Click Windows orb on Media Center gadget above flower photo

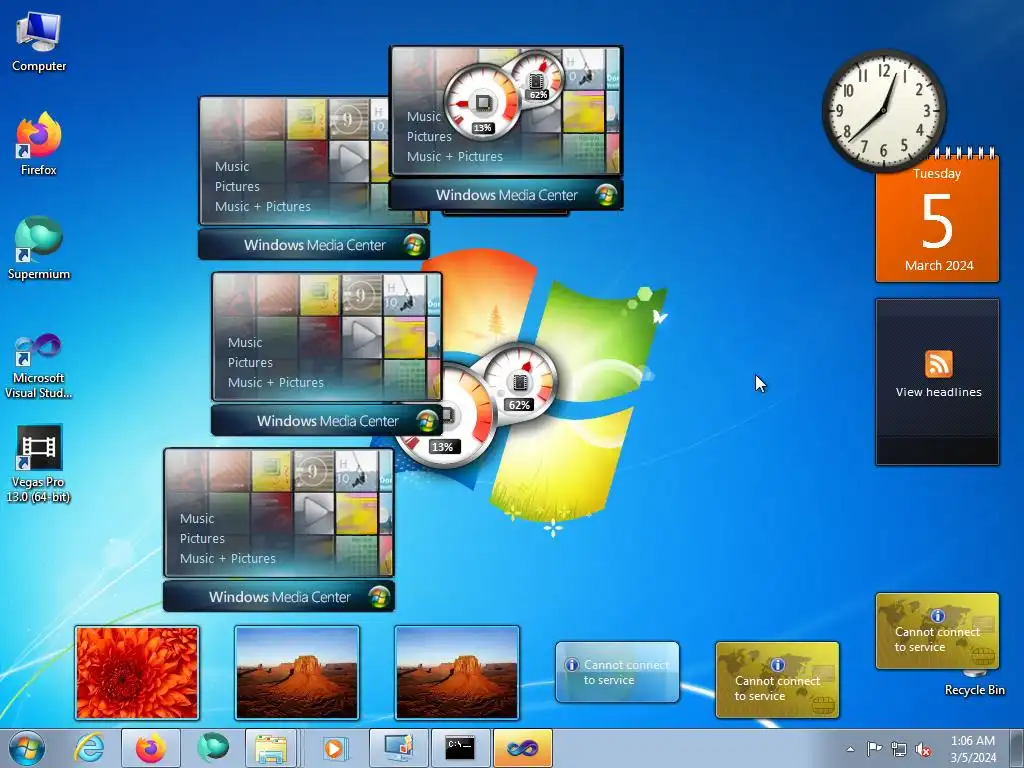click(x=379, y=596)
